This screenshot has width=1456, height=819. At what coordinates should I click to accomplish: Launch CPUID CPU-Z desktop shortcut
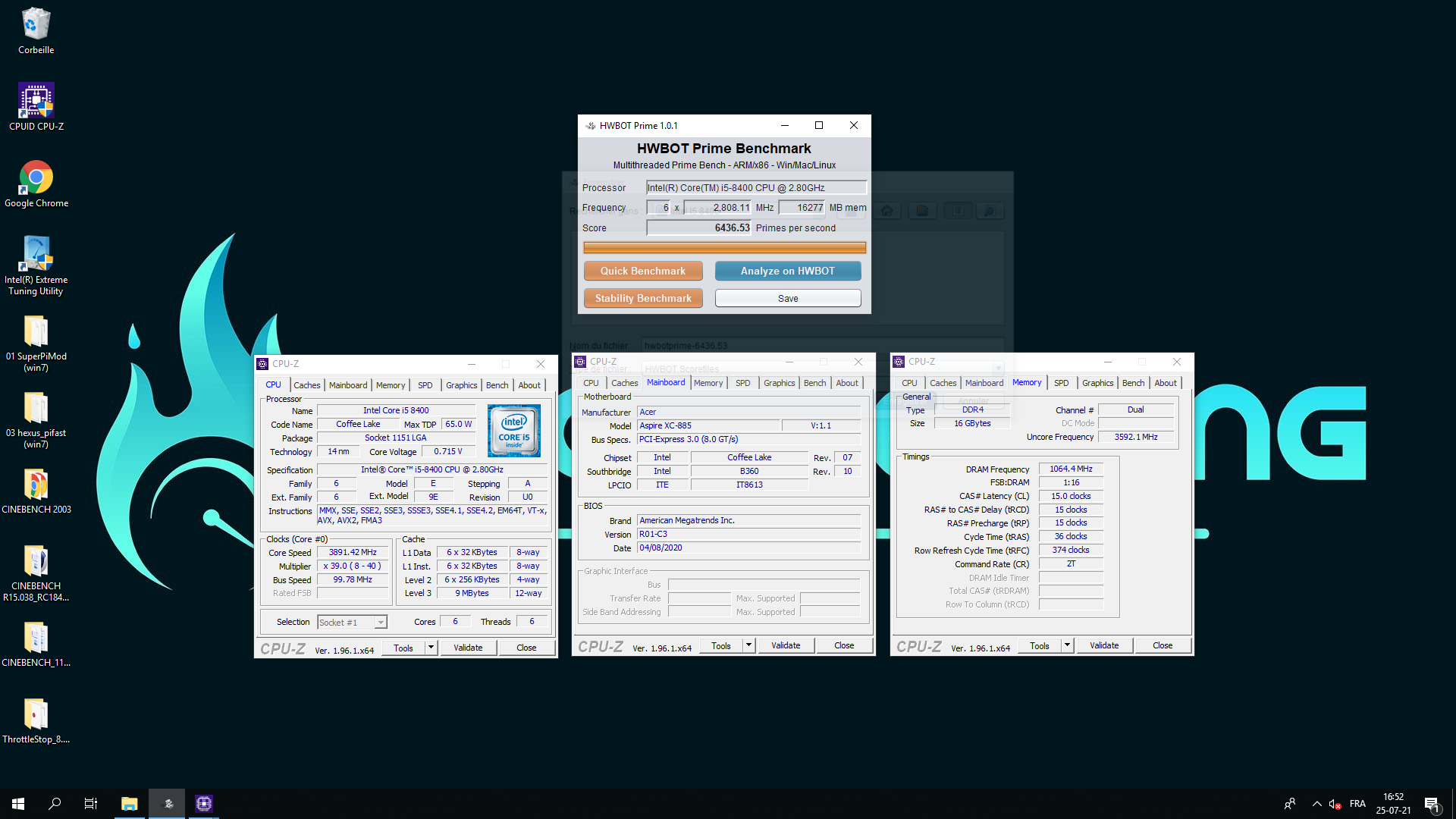coord(36,107)
